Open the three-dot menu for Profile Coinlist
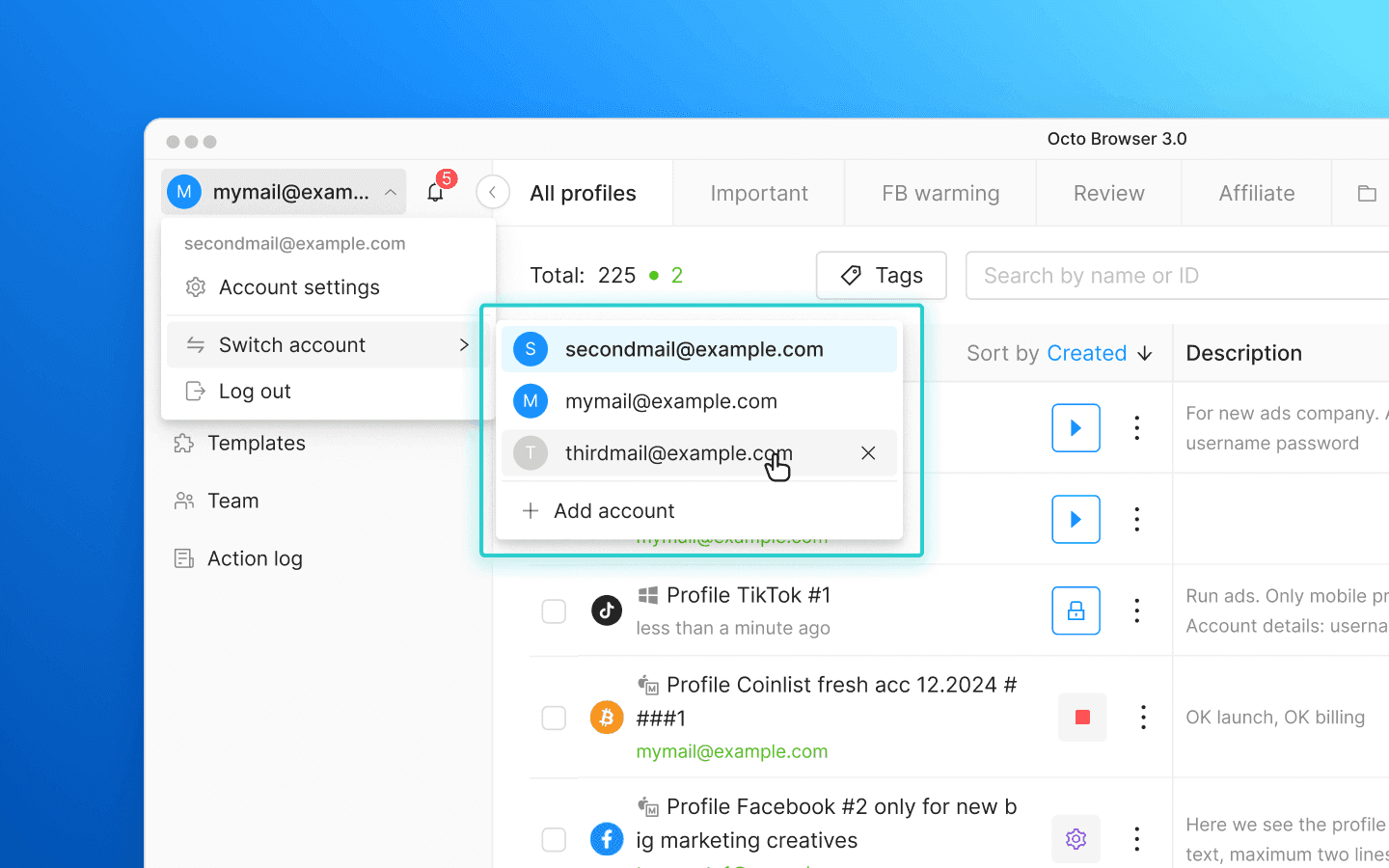The height and width of the screenshot is (868, 1389). (x=1143, y=717)
